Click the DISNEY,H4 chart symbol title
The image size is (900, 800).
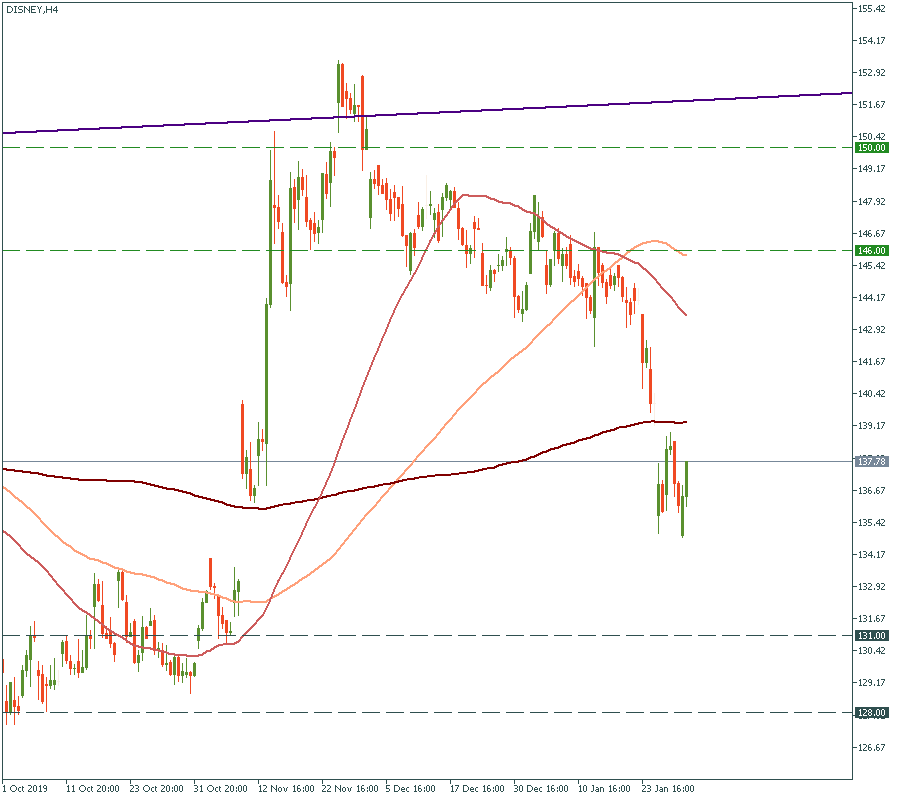[x=31, y=10]
